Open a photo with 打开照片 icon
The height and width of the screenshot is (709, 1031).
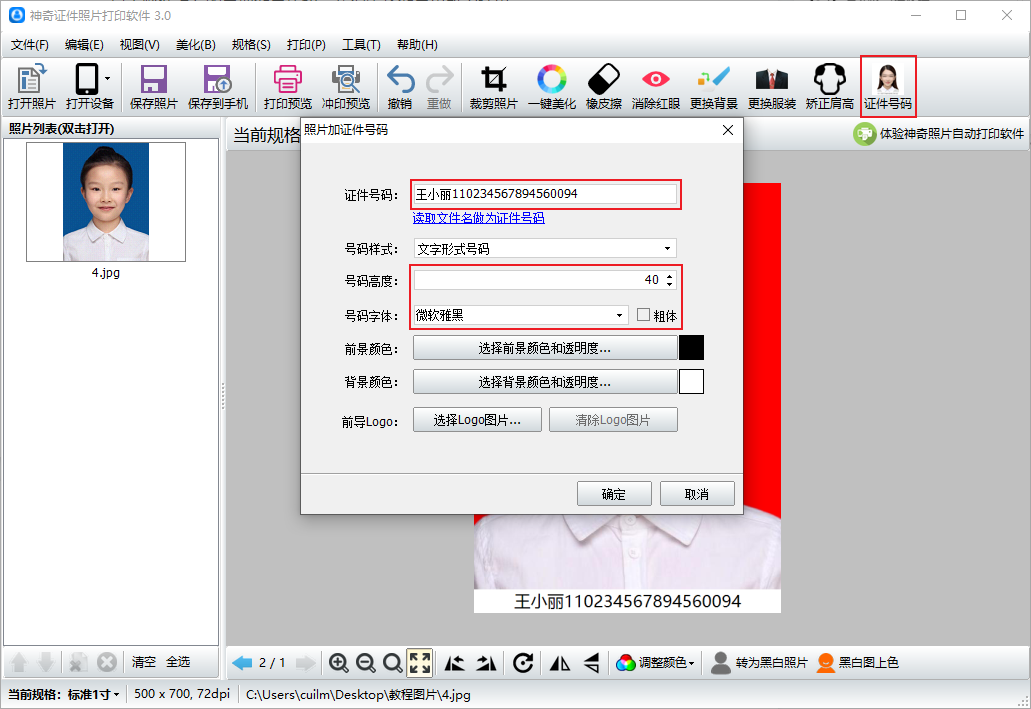[31, 86]
